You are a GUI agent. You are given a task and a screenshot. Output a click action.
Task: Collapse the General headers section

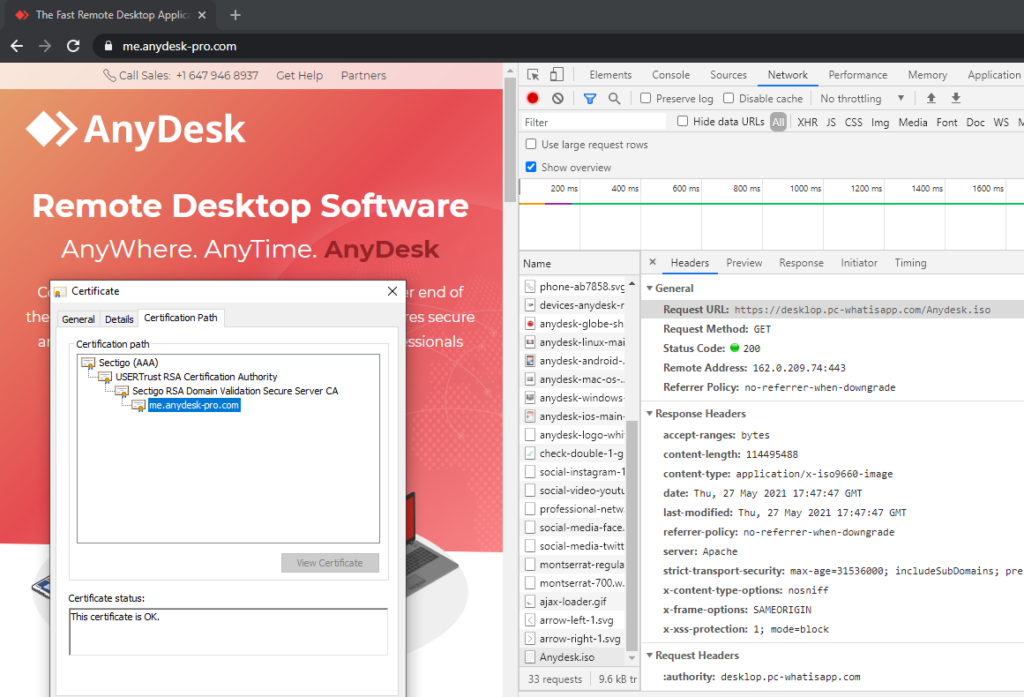674,288
